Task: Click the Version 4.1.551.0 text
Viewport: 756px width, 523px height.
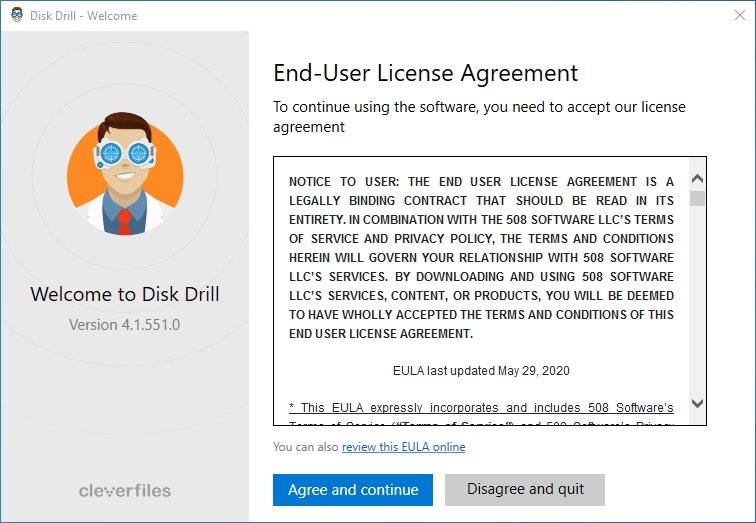Action: pos(124,325)
